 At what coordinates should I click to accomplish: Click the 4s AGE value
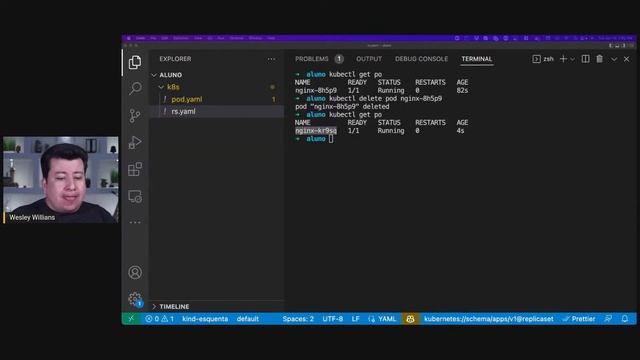click(x=460, y=131)
